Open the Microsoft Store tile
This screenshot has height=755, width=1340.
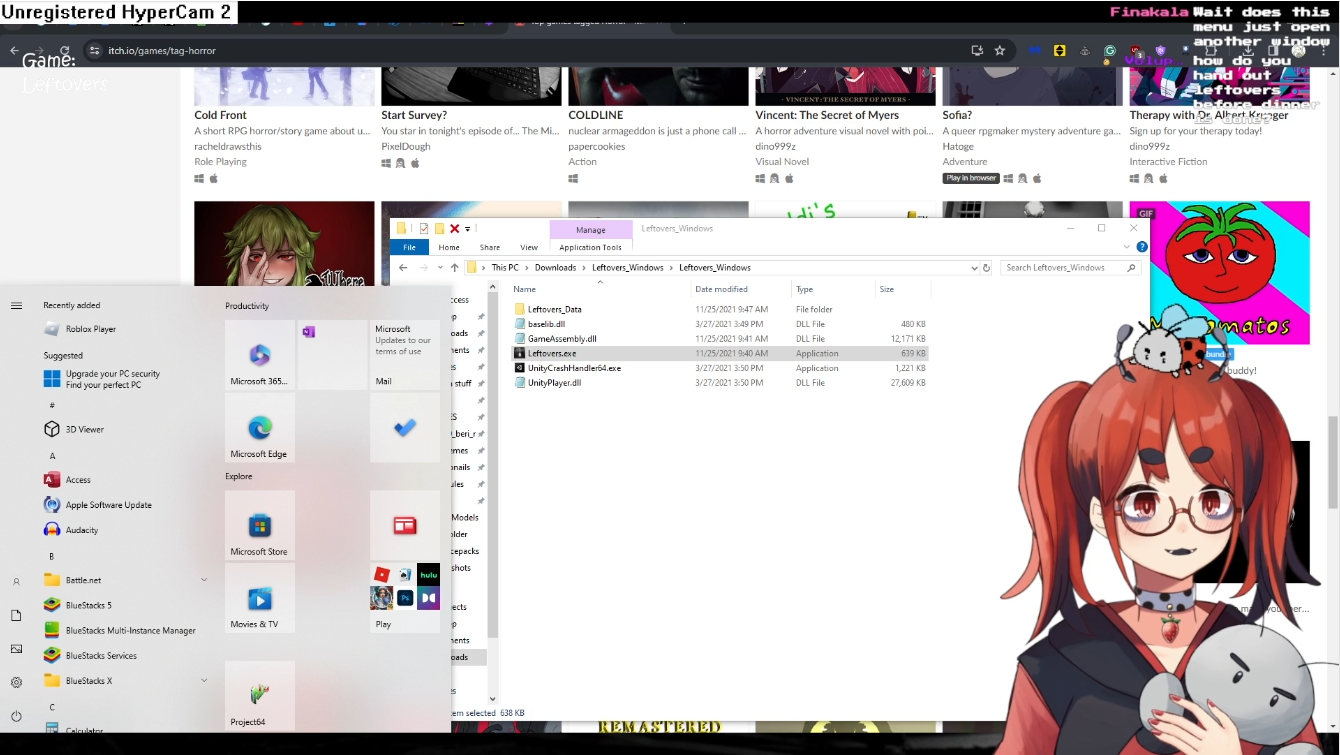pos(260,525)
